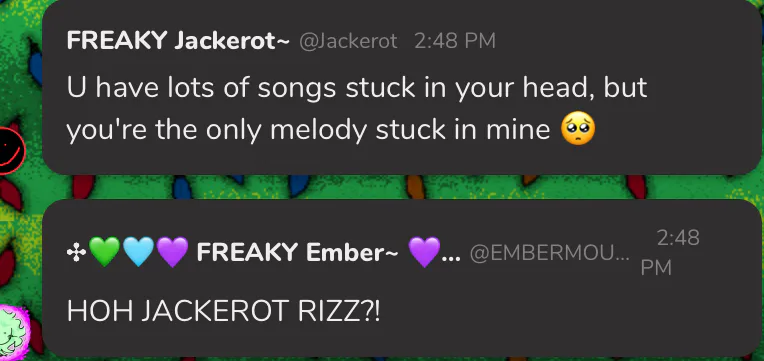Click the first purple heart before FREAKY Ember

(x=172, y=252)
